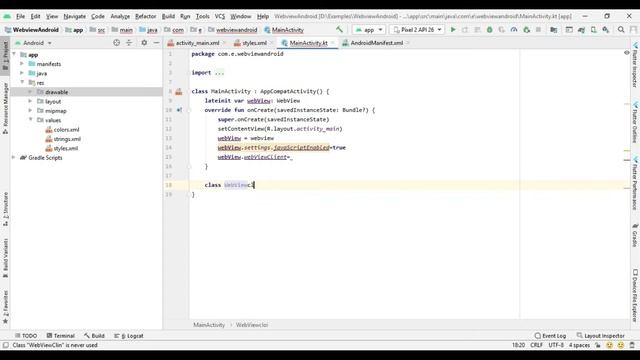Collapse the values folder
Image resolution: width=640 pixels, height=360 pixels.
[30, 120]
